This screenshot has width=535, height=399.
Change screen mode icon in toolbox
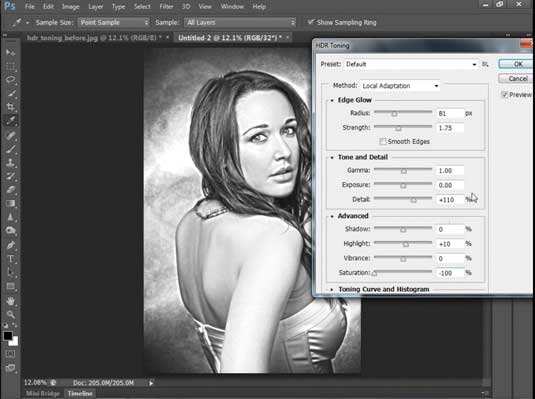pos(10,368)
